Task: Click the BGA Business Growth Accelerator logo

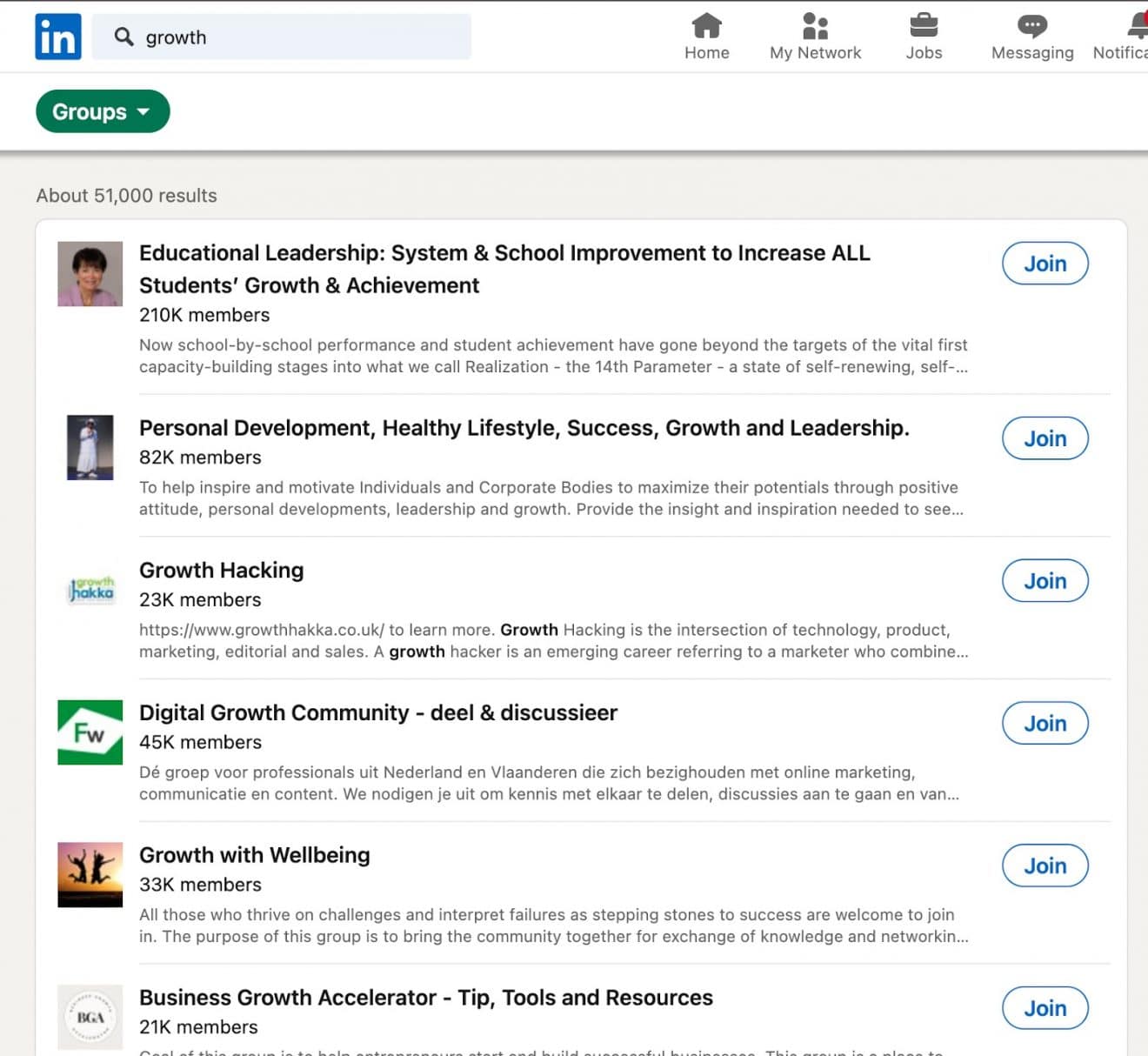Action: (x=90, y=1018)
